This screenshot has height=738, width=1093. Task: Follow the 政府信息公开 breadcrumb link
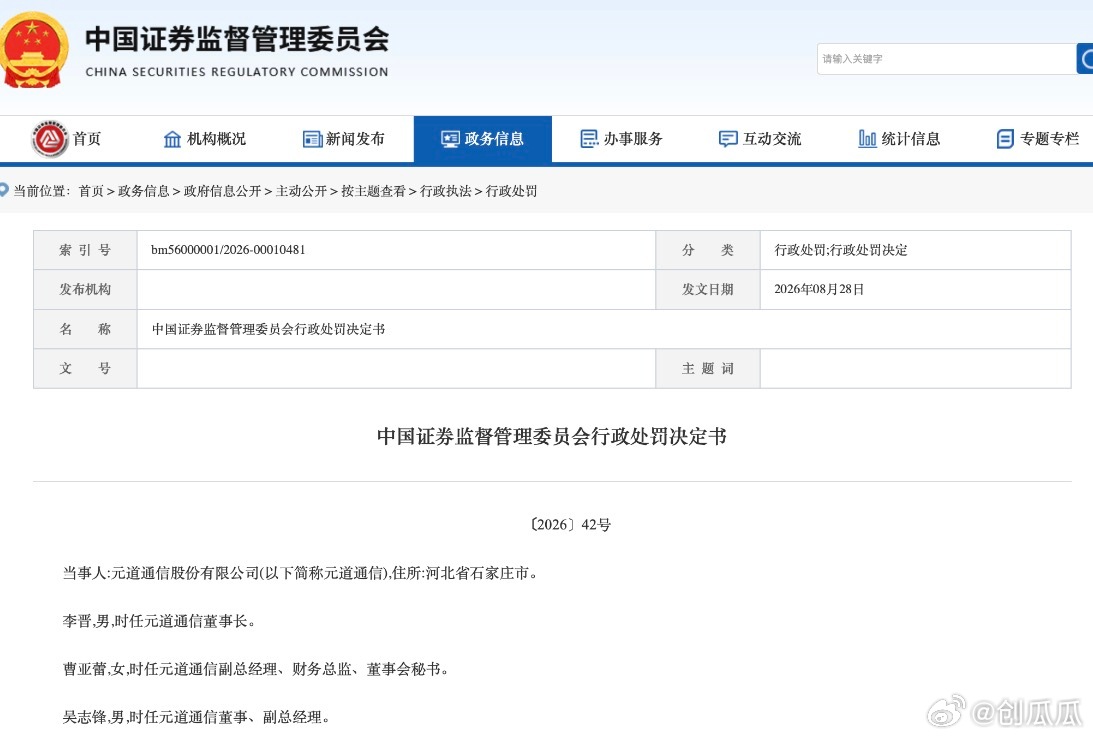point(222,191)
